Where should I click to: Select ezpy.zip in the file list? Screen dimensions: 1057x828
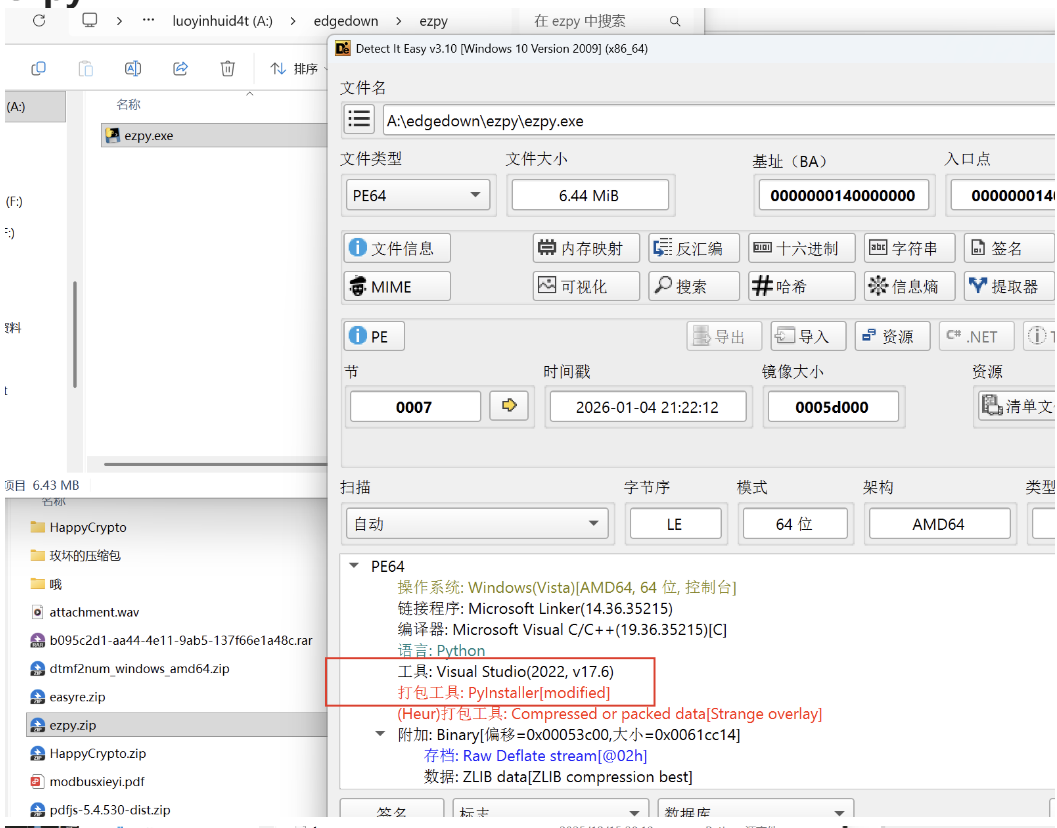coord(73,725)
